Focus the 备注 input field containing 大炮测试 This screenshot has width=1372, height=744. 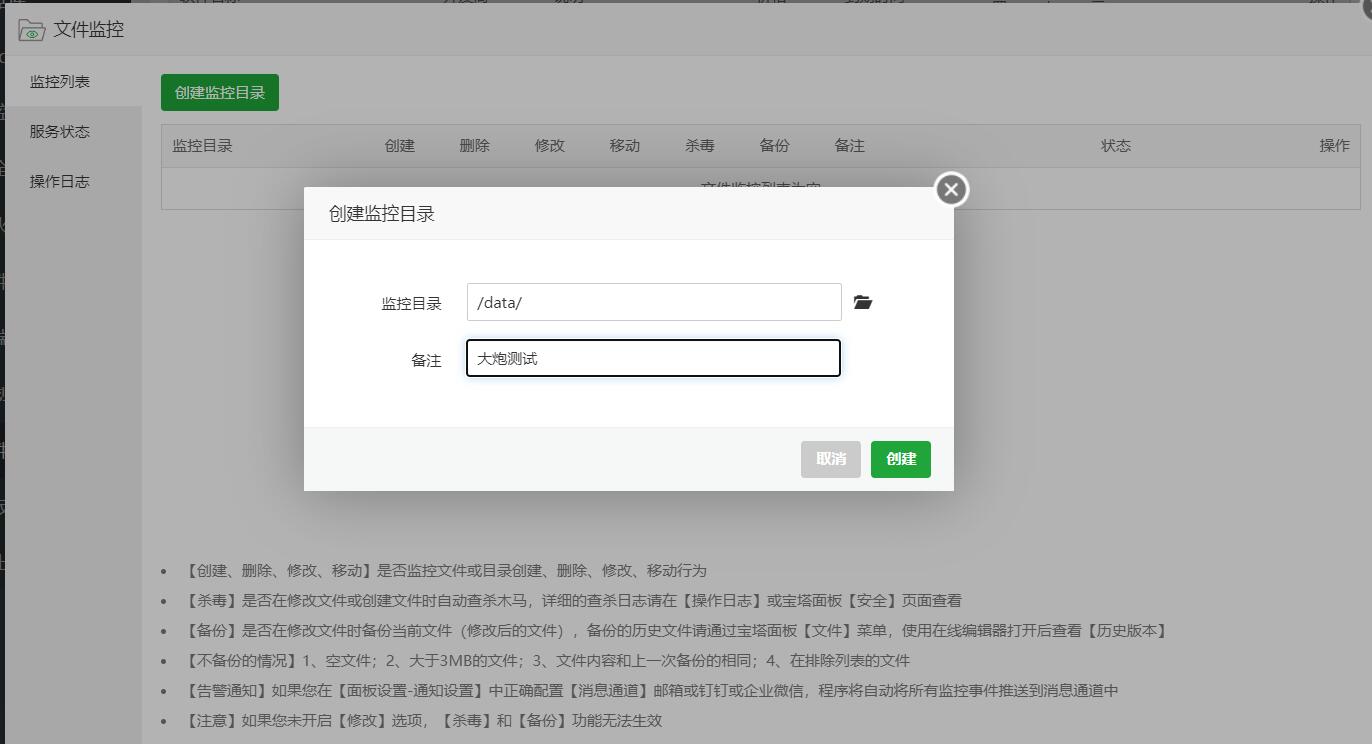654,358
